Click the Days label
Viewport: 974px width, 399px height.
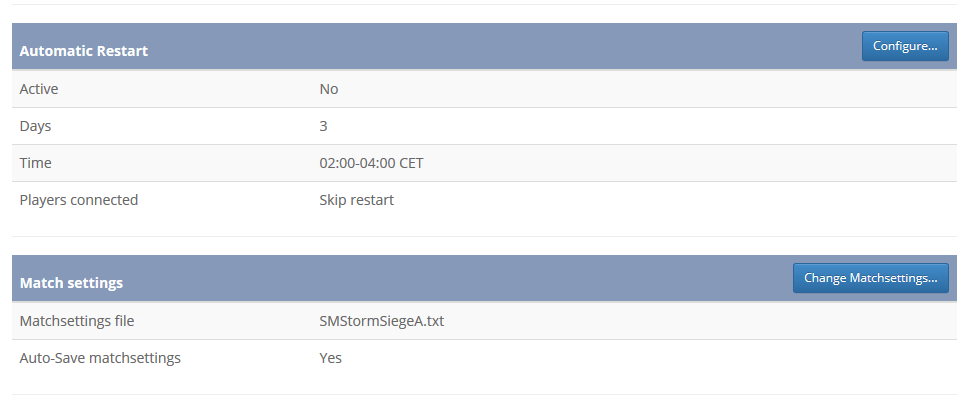(x=35, y=126)
